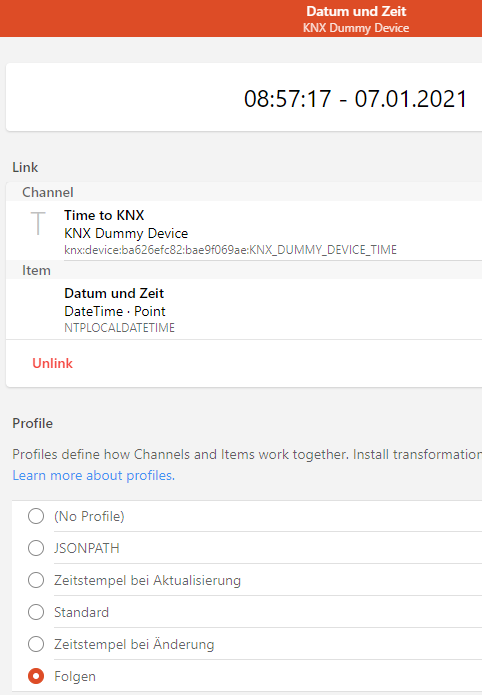Choose the JSONPATH profile
Image resolution: width=482 pixels, height=695 pixels.
pos(36,548)
